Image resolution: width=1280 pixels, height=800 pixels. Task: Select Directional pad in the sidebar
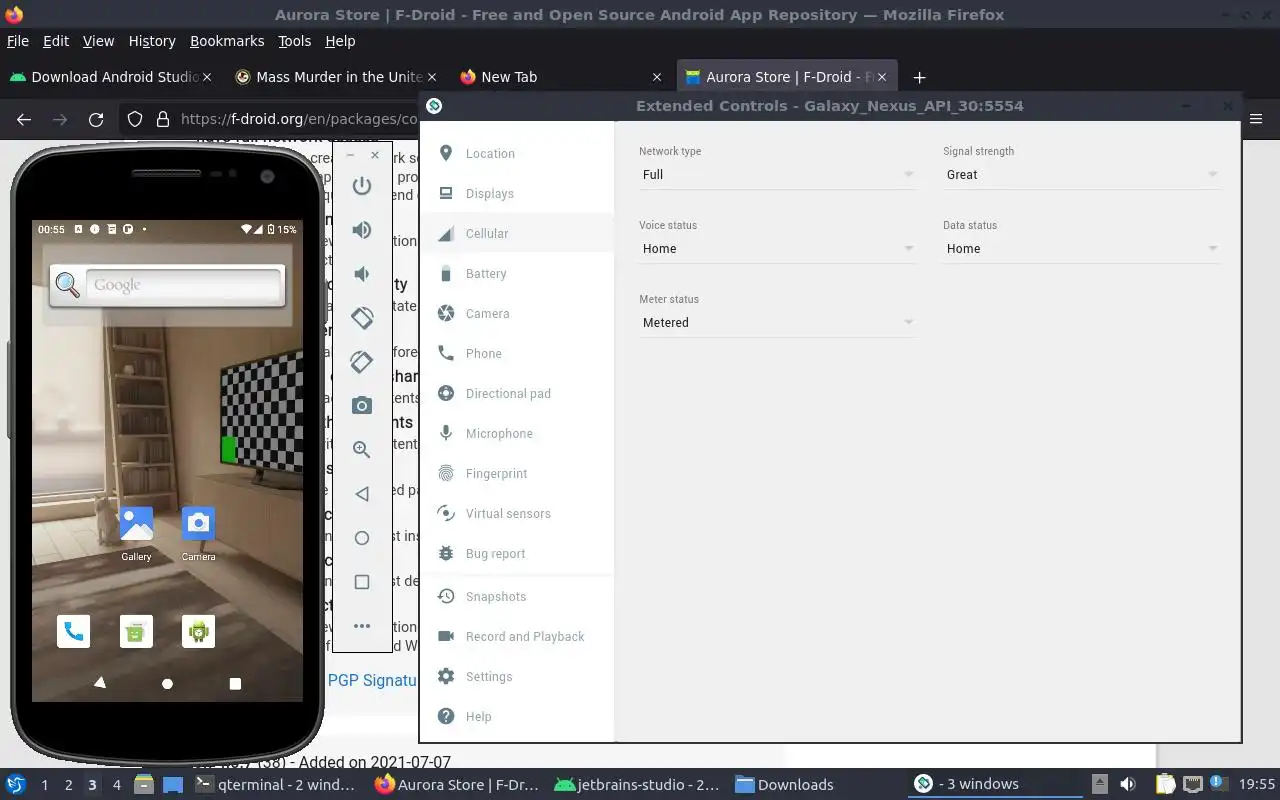point(517,393)
